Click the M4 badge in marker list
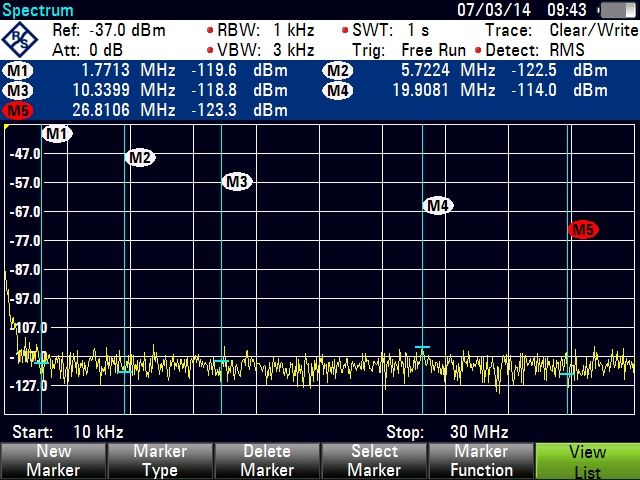 338,90
